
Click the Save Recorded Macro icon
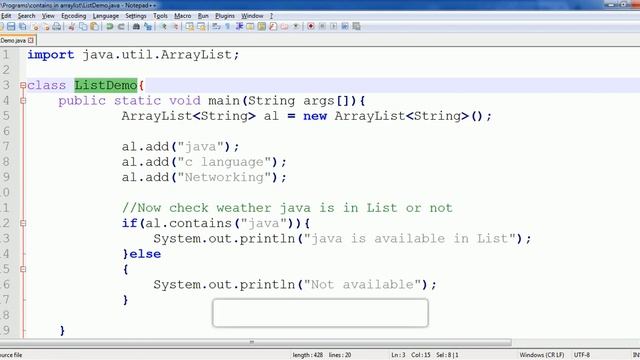point(356,27)
